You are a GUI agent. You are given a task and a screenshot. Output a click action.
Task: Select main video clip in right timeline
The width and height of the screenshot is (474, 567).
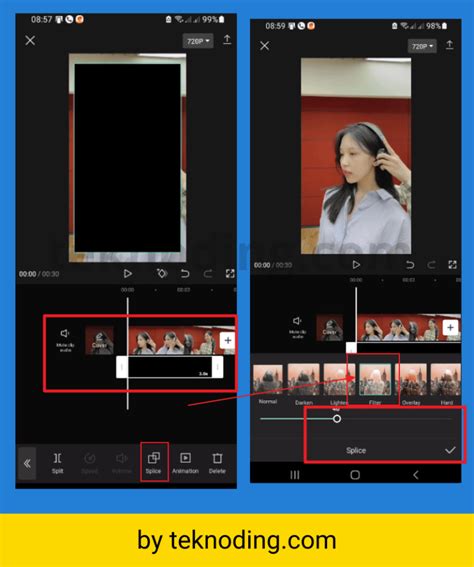click(x=400, y=328)
